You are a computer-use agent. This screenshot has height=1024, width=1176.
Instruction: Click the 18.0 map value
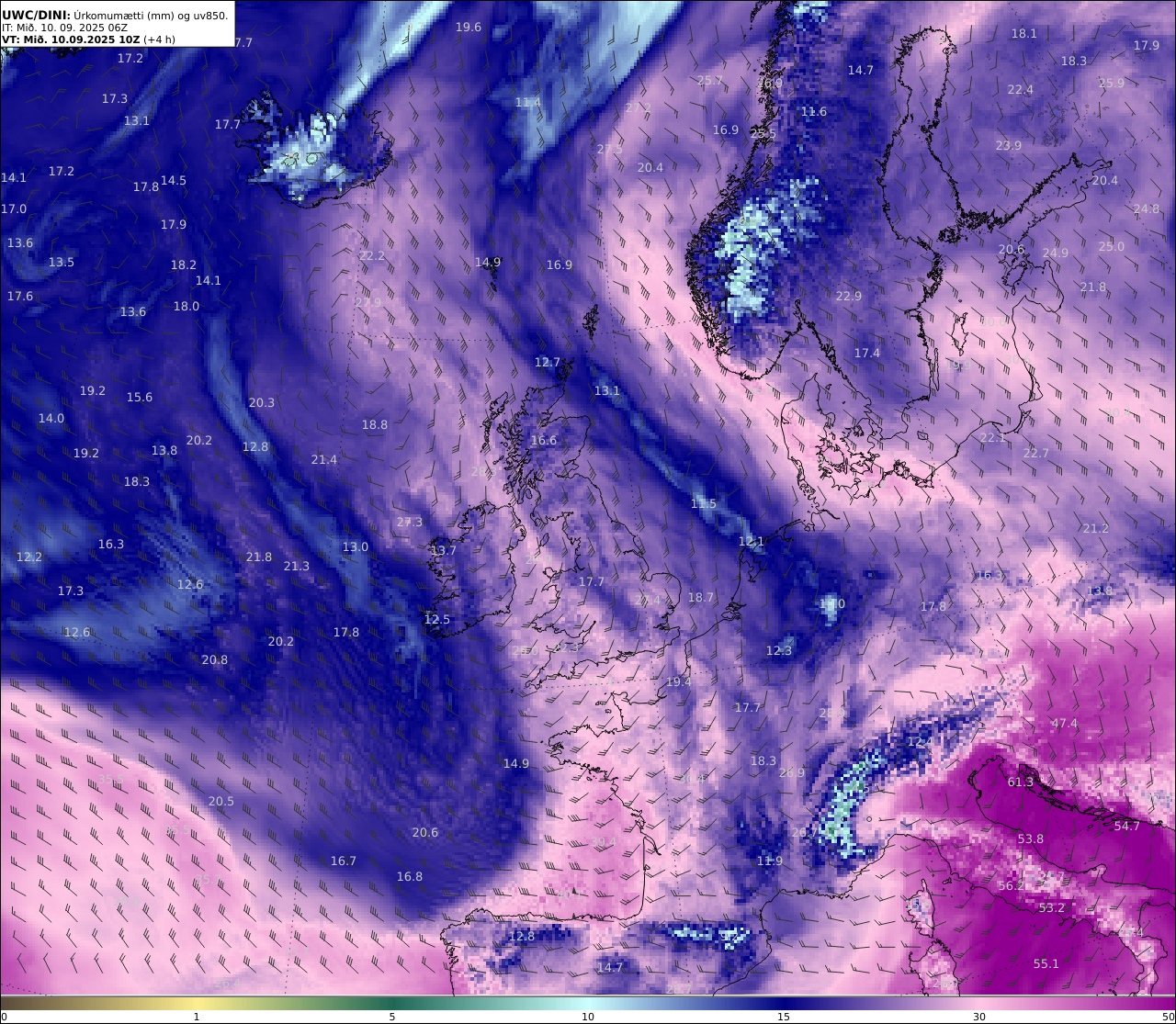[x=187, y=307]
